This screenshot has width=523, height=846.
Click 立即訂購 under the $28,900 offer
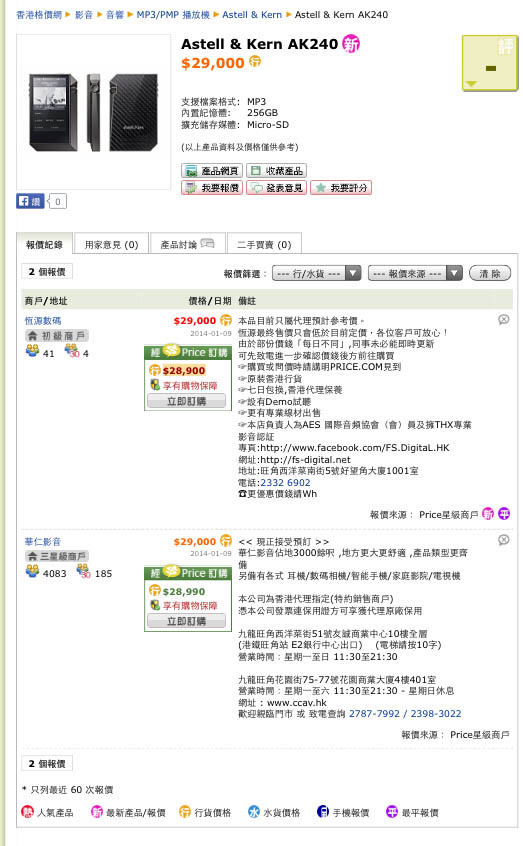[x=187, y=401]
